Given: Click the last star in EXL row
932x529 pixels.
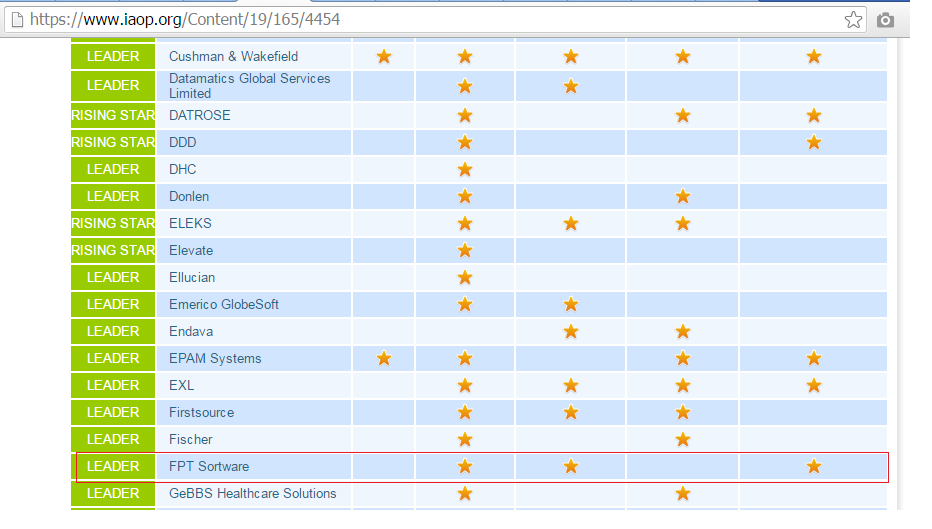Looking at the screenshot, I should pos(814,386).
